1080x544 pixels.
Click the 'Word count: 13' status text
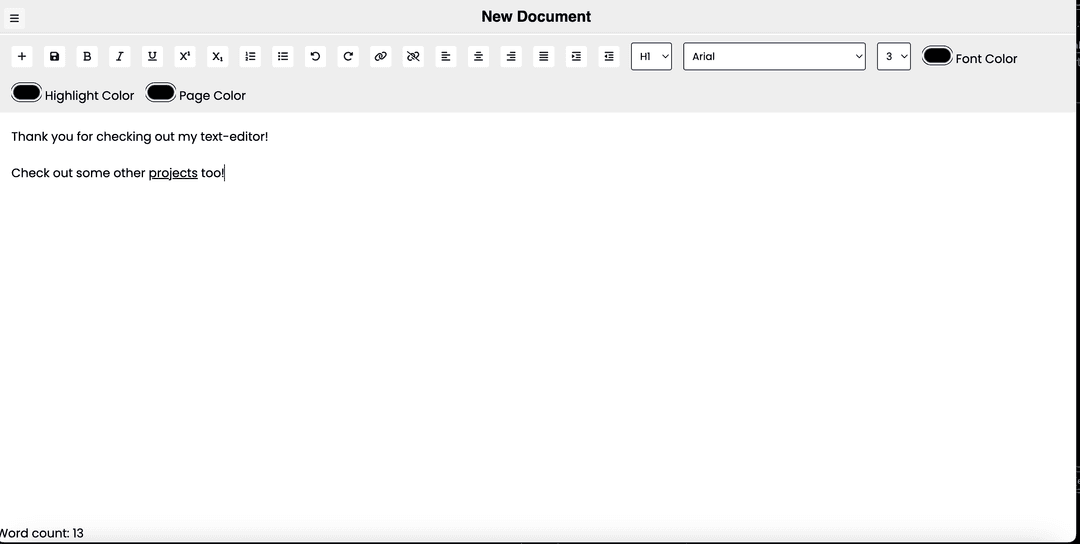point(41,533)
